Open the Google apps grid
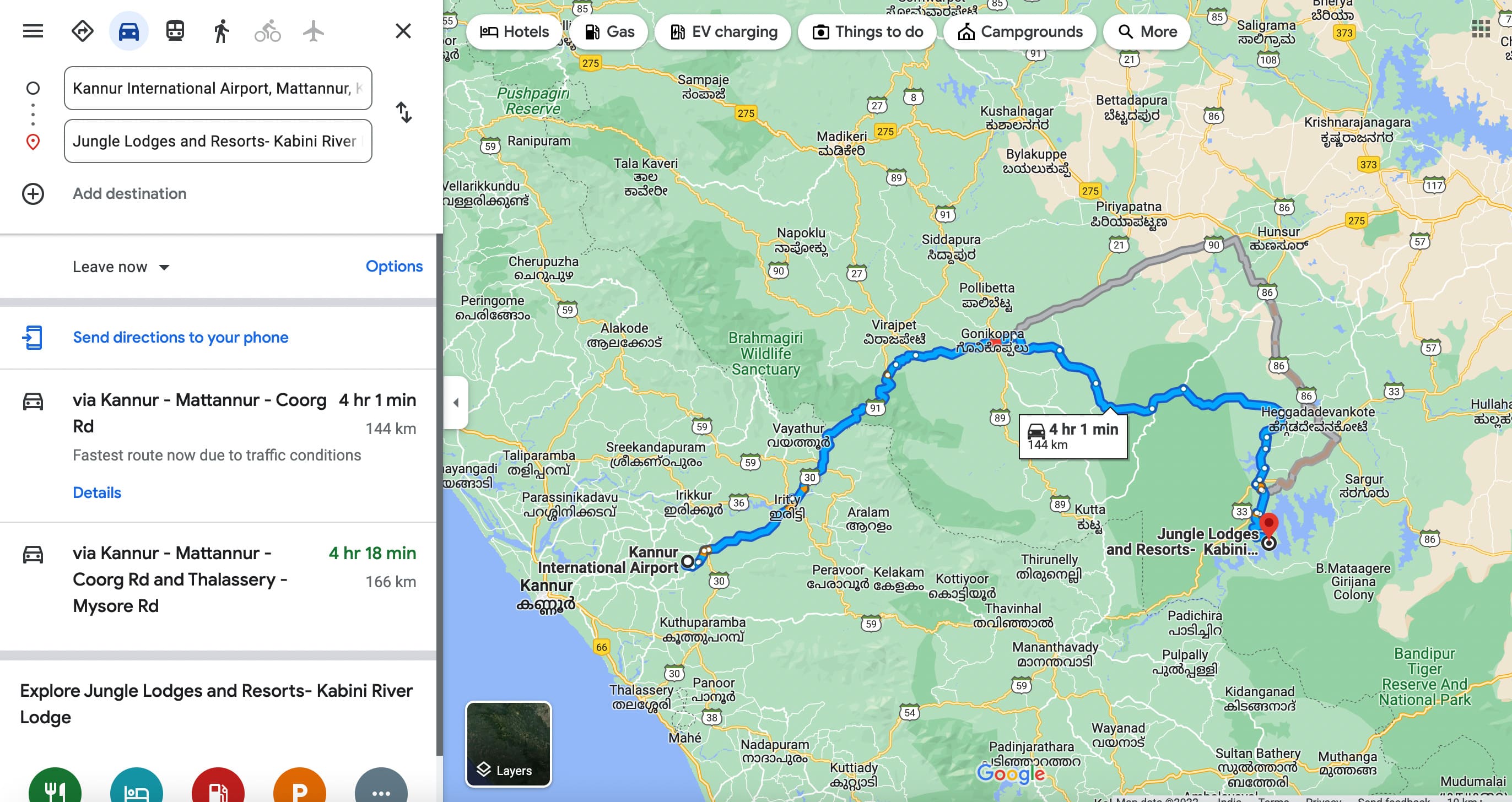The width and height of the screenshot is (1512, 802). tap(1480, 29)
